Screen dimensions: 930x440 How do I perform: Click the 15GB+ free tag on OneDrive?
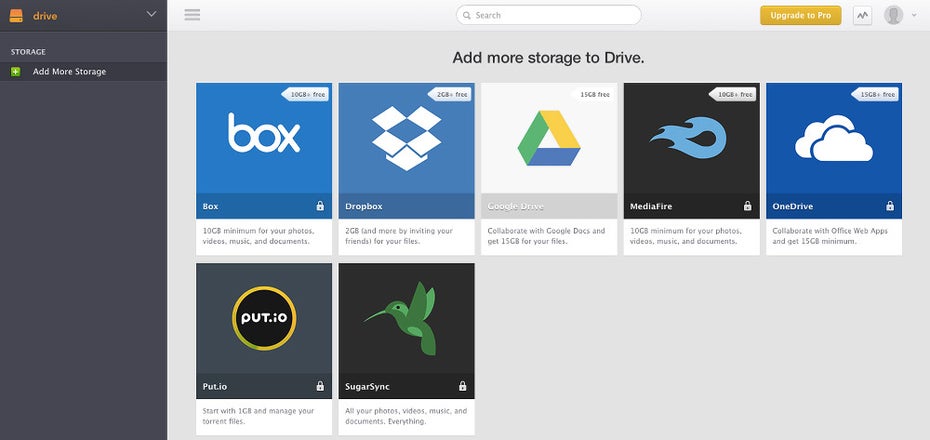[x=875, y=94]
